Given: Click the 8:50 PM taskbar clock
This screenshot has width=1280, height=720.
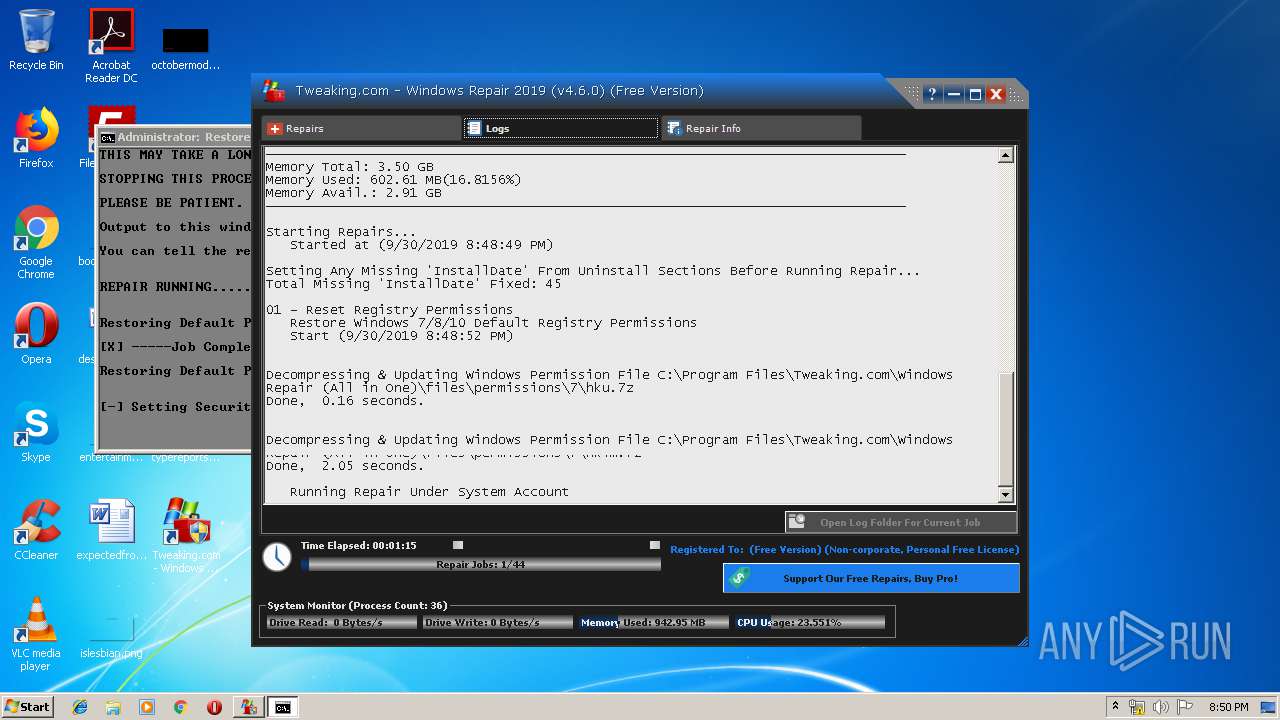Looking at the screenshot, I should point(1228,707).
